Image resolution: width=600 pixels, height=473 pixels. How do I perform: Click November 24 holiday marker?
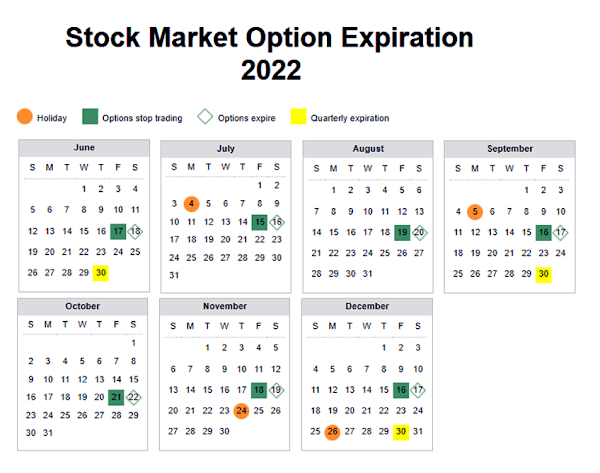(243, 409)
